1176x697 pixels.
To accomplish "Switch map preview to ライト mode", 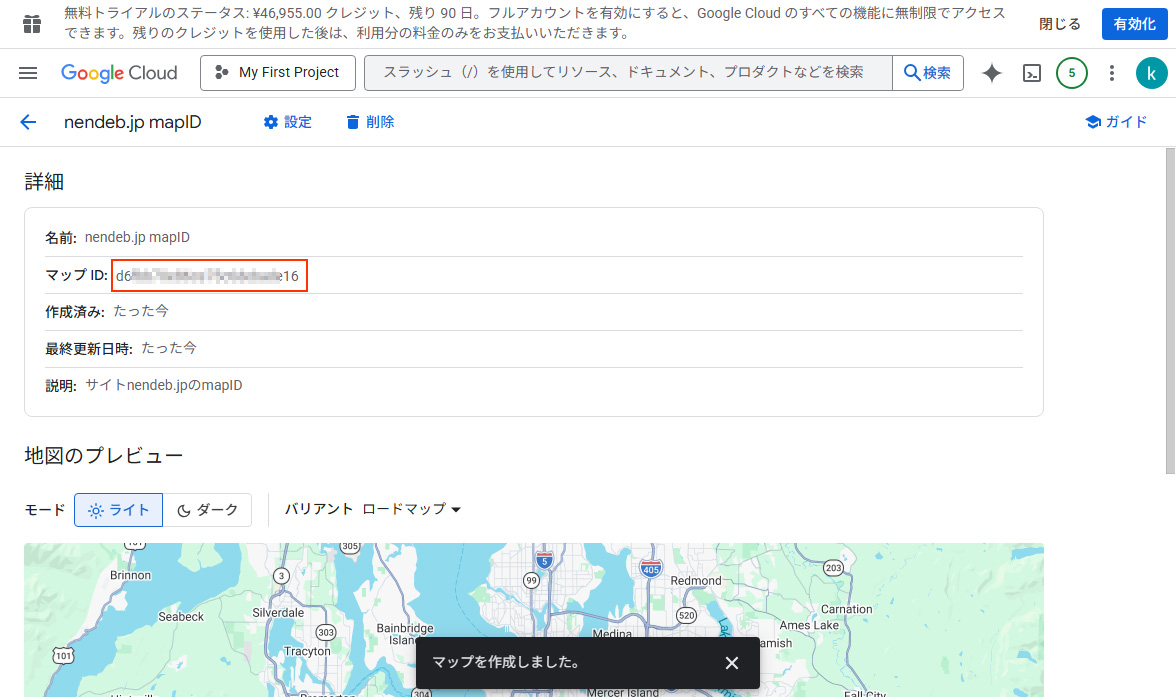I will tap(118, 510).
